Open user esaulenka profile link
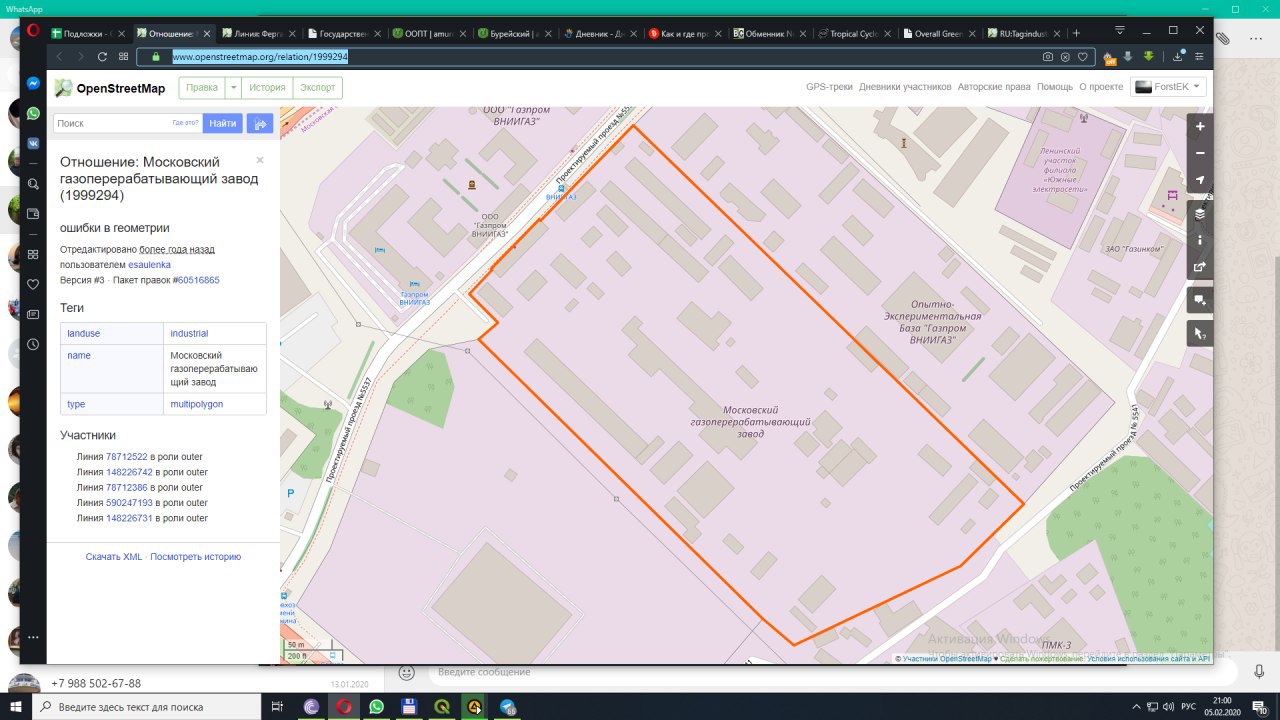 point(149,264)
